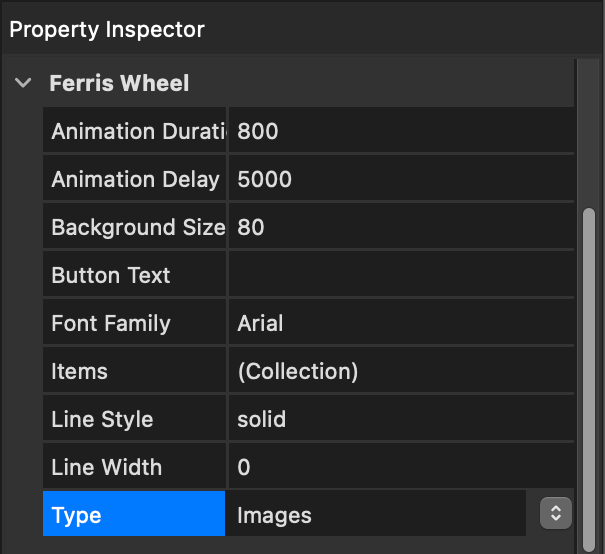This screenshot has height=554, width=605.
Task: Collapse the Ferris Wheel section chevron
Action: click(23, 83)
